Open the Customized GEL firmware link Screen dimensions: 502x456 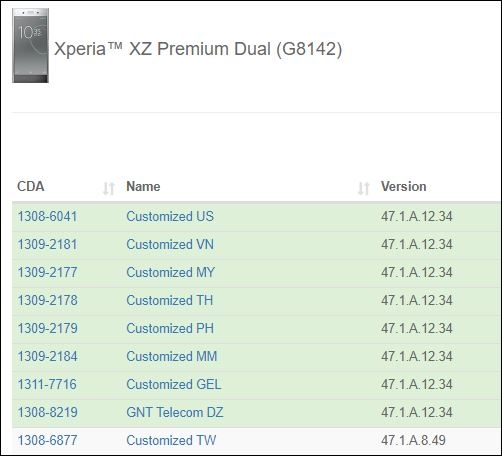pyautogui.click(x=174, y=384)
